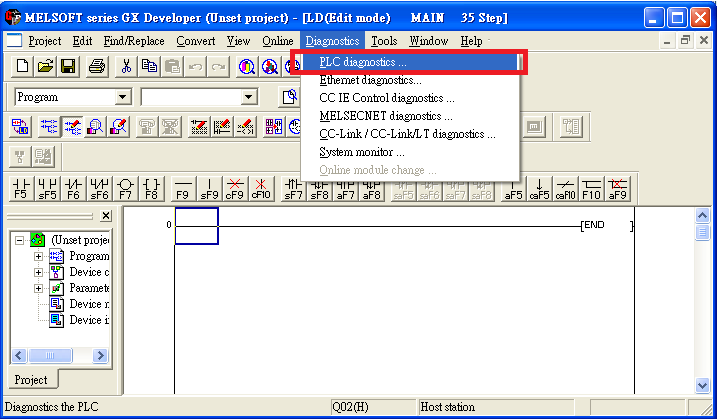Screen dimensions: 717x419
Task: Click the ladder/list switch LD icon
Action: (x=21, y=126)
